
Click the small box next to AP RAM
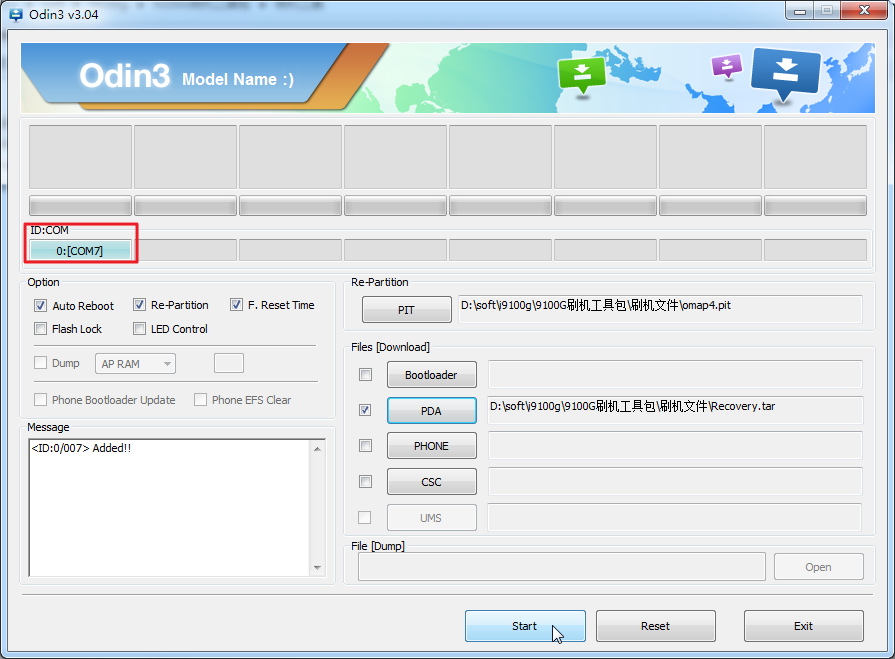click(229, 363)
